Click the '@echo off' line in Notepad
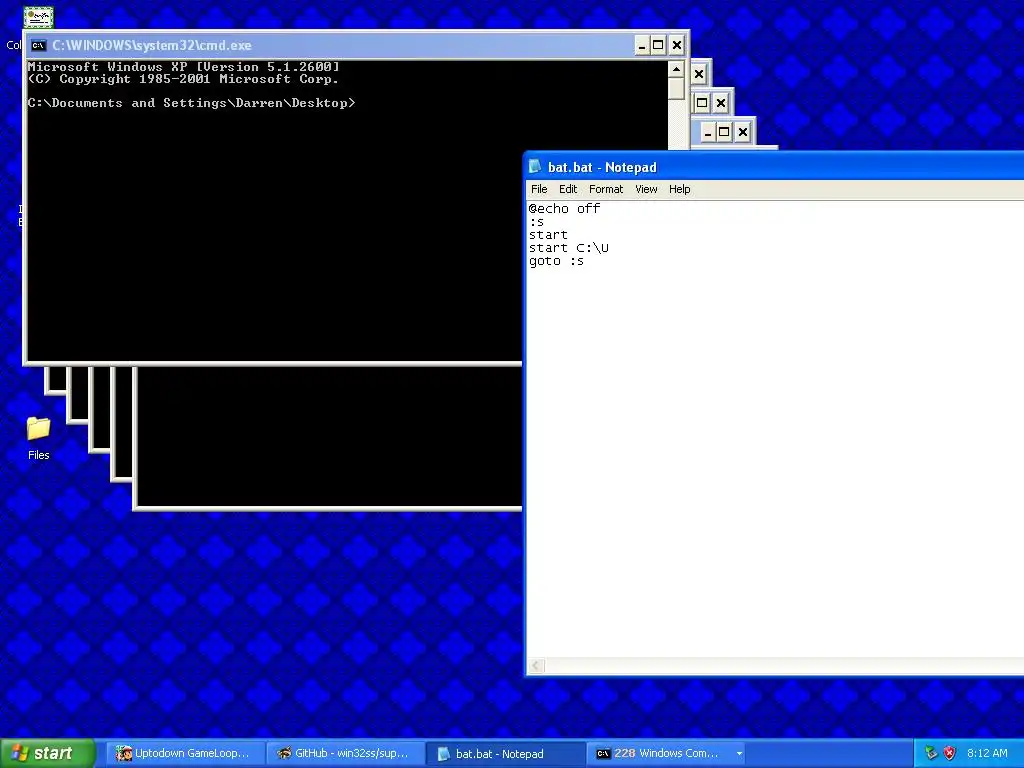The width and height of the screenshot is (1024, 768). [564, 208]
